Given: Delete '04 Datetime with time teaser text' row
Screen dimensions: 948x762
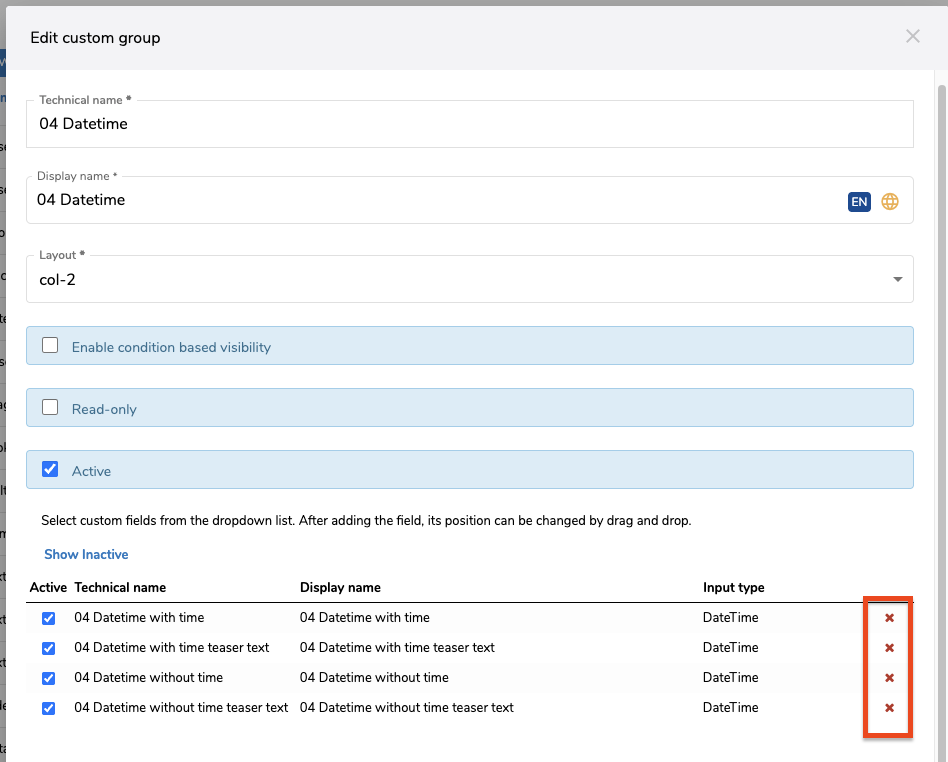Looking at the screenshot, I should pos(889,648).
